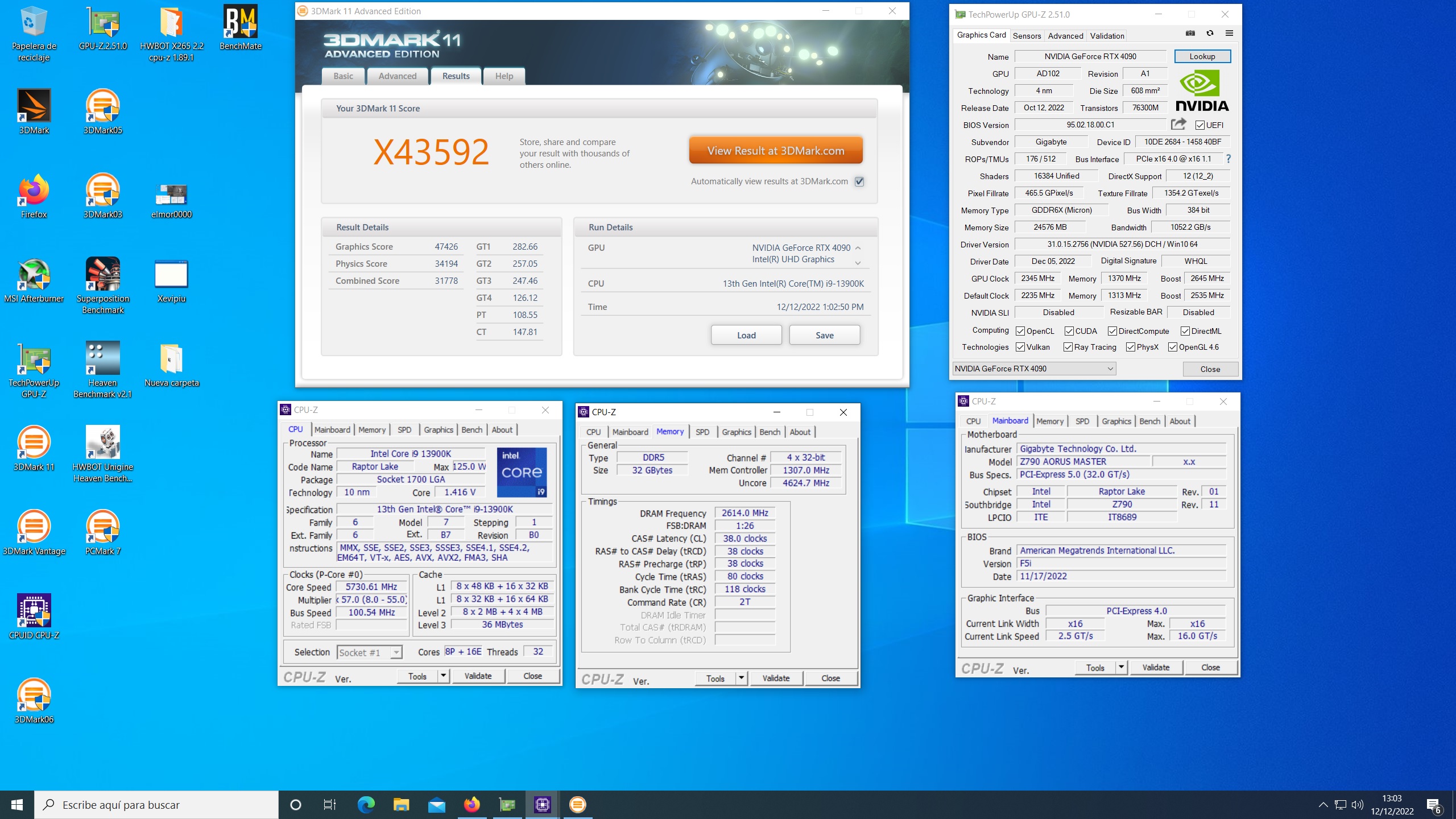
Task: Launch PCMark 7 desktop shortcut
Action: pyautogui.click(x=103, y=532)
